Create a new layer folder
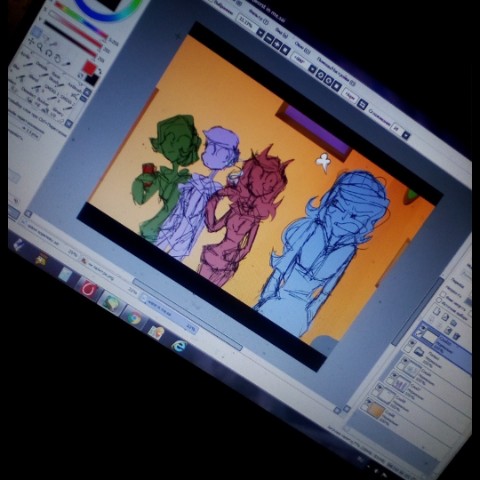 [x=454, y=322]
